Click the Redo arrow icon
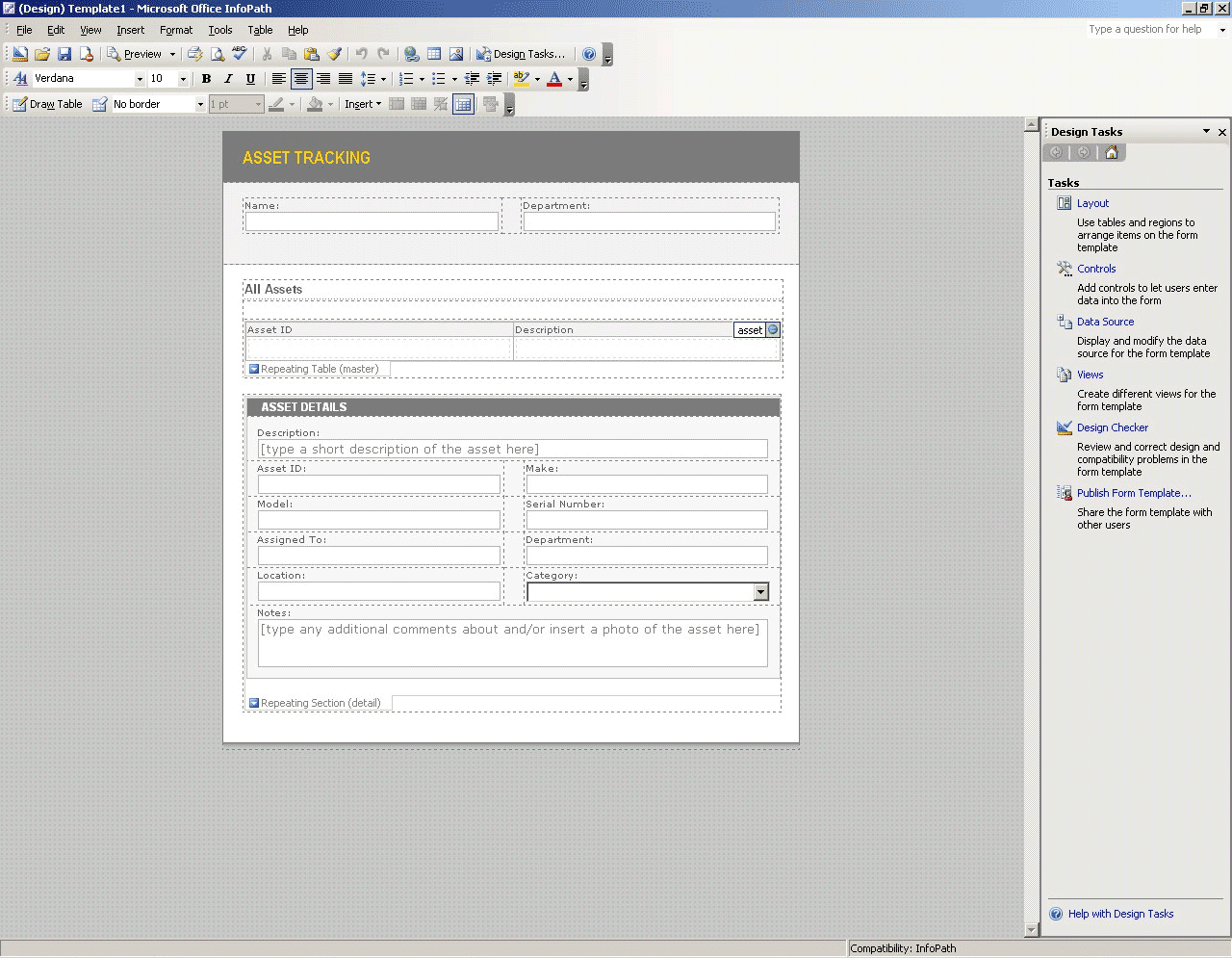The height and width of the screenshot is (958, 1232). (384, 54)
